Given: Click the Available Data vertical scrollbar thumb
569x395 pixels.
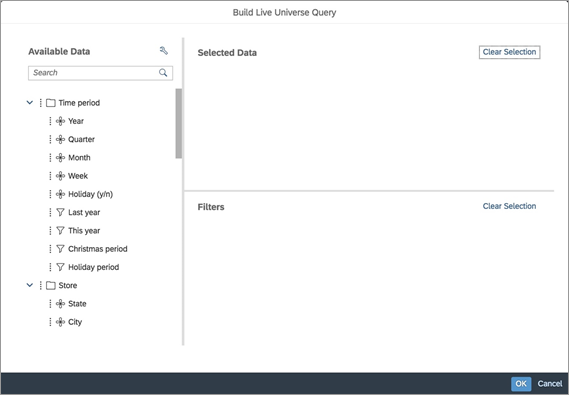Looking at the screenshot, I should point(179,123).
